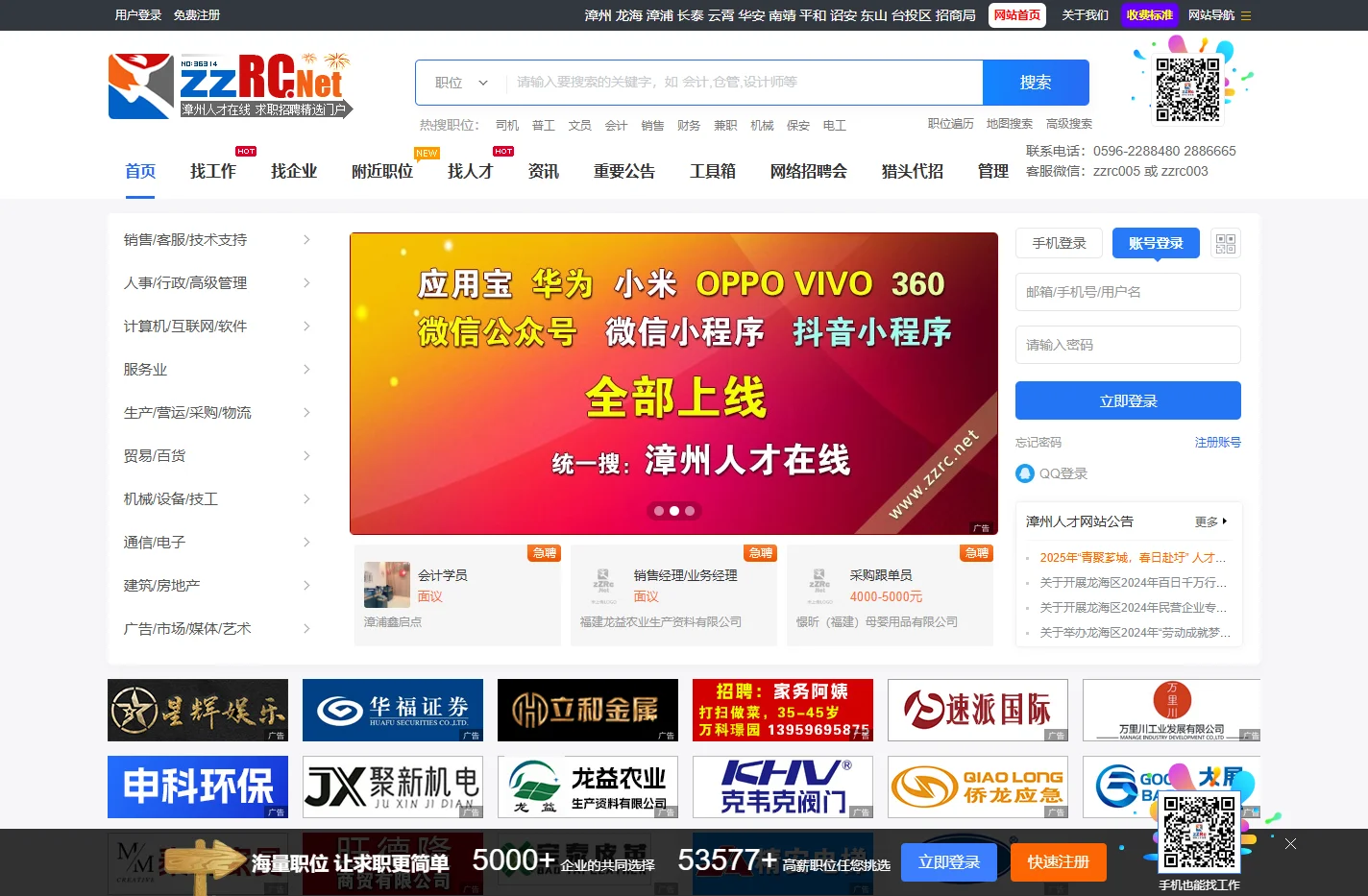Image resolution: width=1368 pixels, height=896 pixels.
Task: Open 高级搜索 link
Action: point(1069,124)
